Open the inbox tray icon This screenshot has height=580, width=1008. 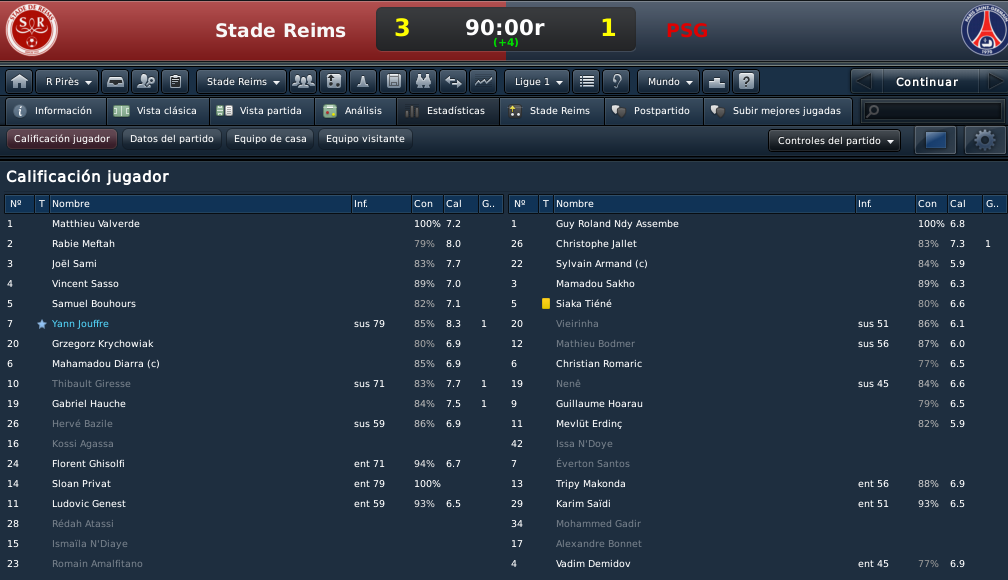(115, 82)
